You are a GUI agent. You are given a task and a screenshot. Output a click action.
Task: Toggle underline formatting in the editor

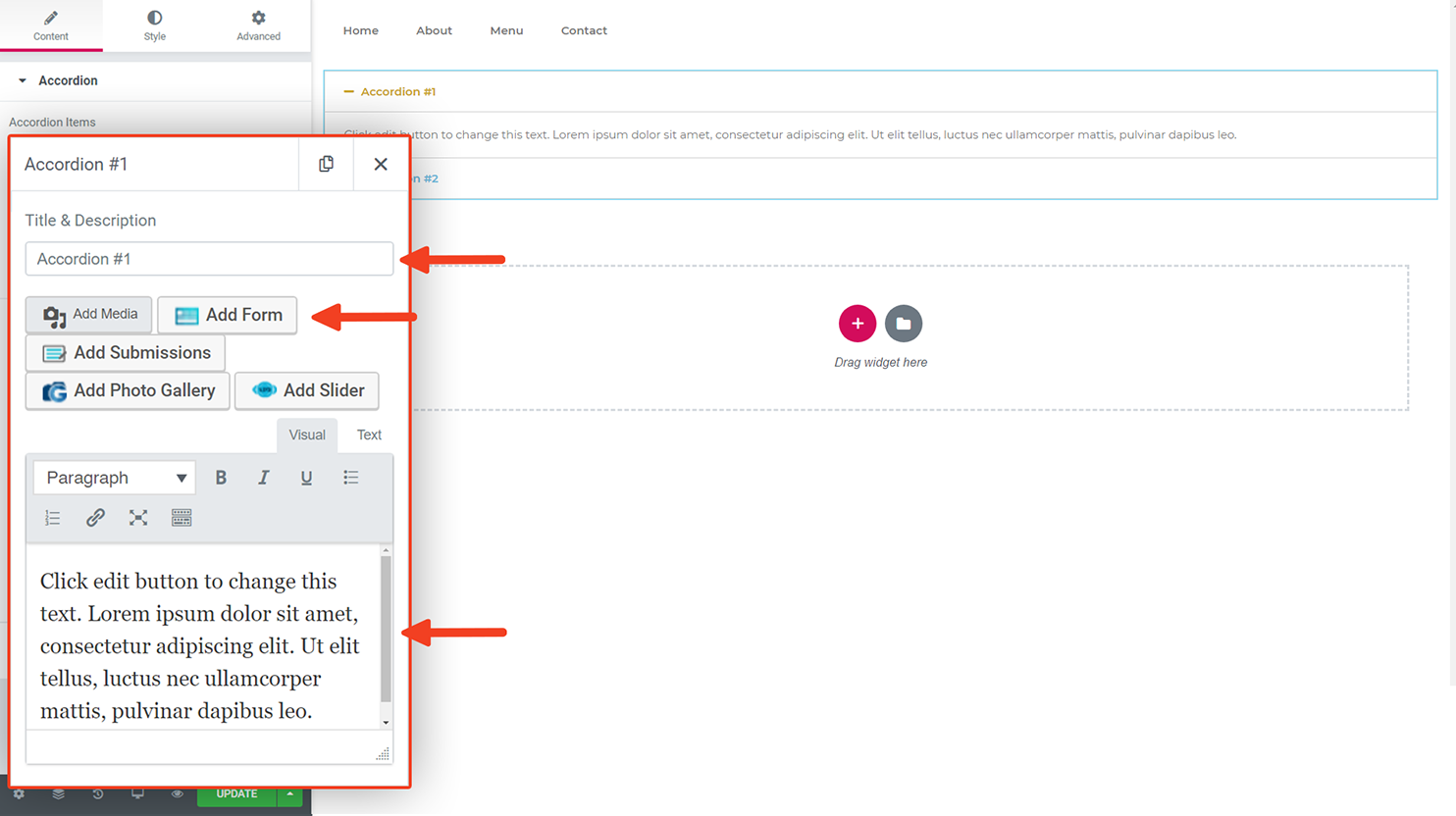point(306,478)
